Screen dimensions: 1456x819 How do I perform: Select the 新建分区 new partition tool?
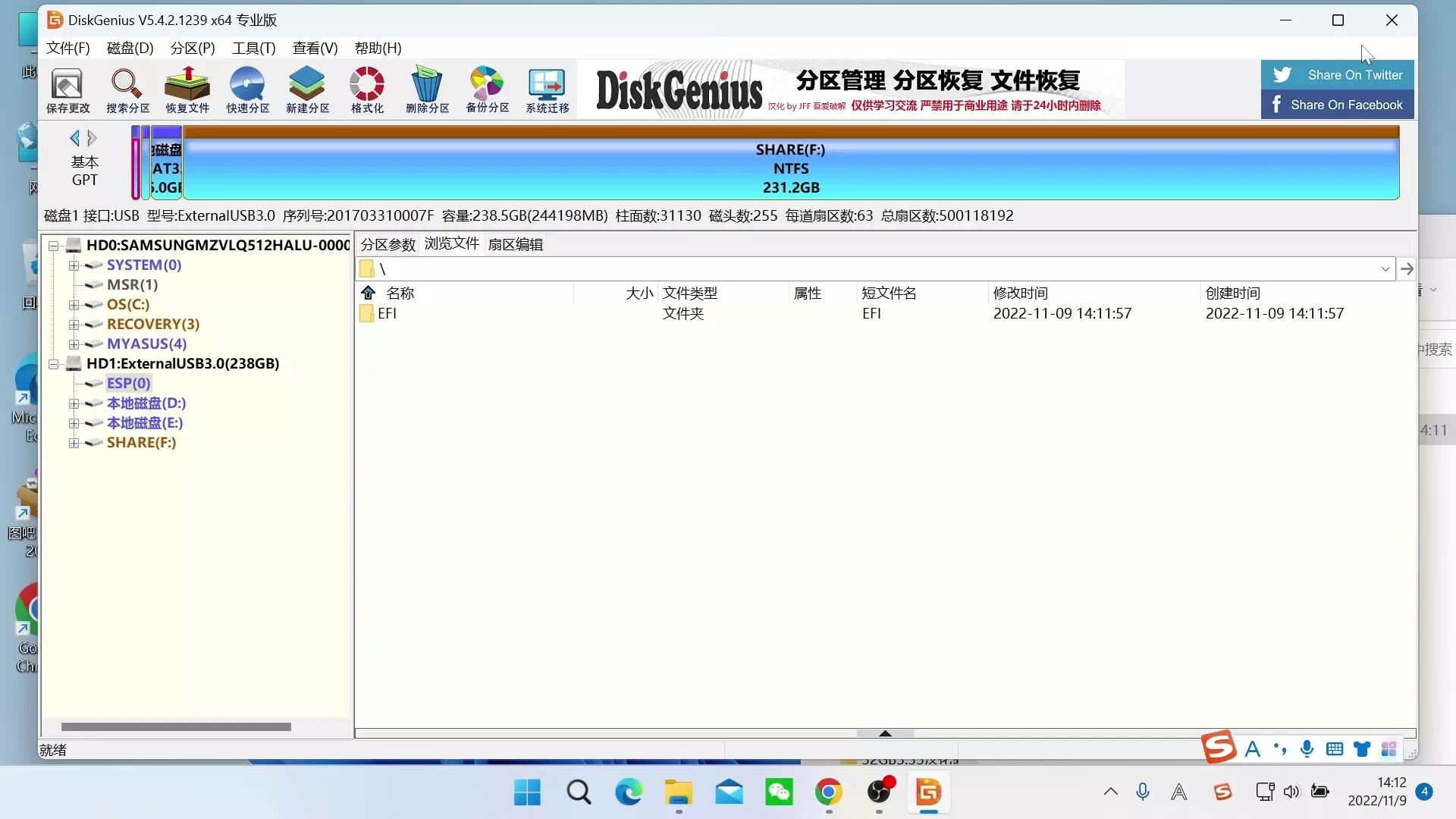(x=306, y=89)
